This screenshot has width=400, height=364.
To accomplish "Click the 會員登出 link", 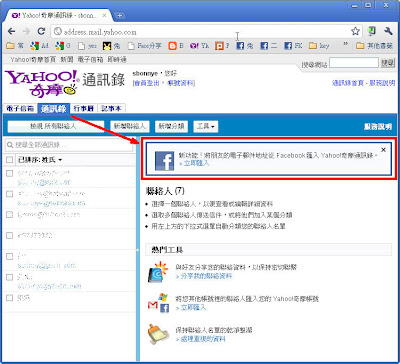I will (x=147, y=83).
